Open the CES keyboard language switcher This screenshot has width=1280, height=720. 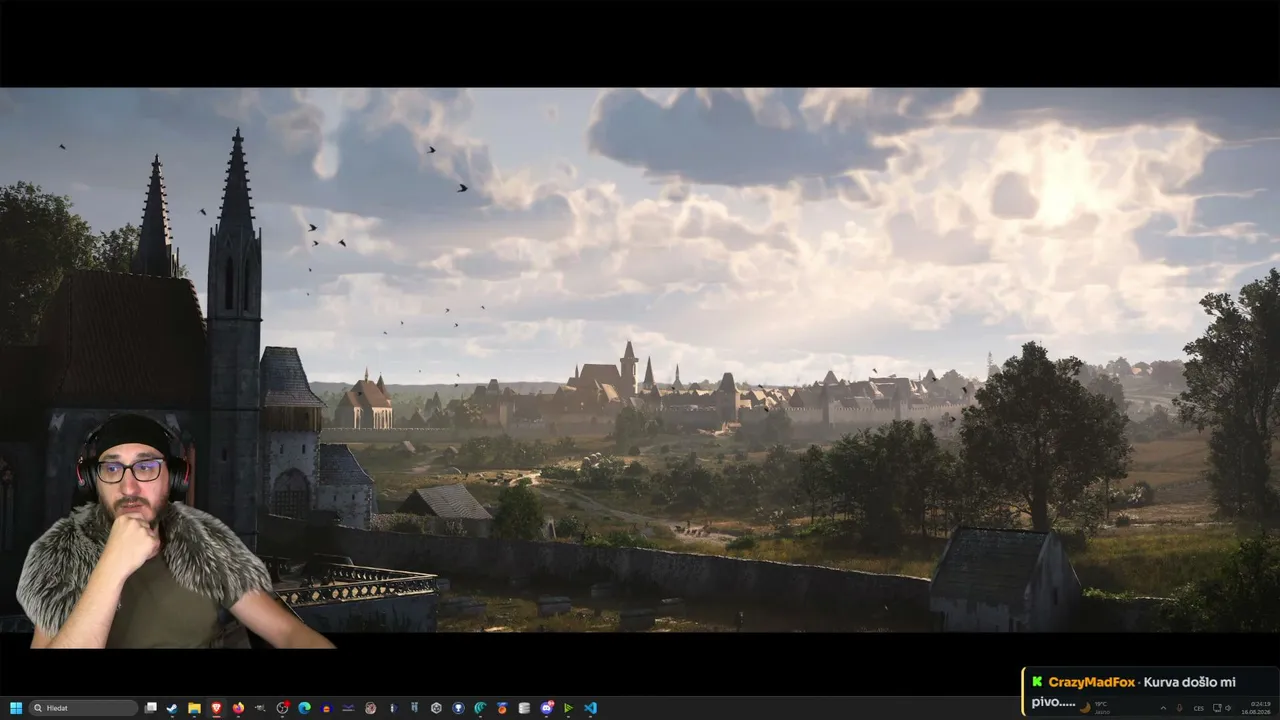pos(1198,708)
